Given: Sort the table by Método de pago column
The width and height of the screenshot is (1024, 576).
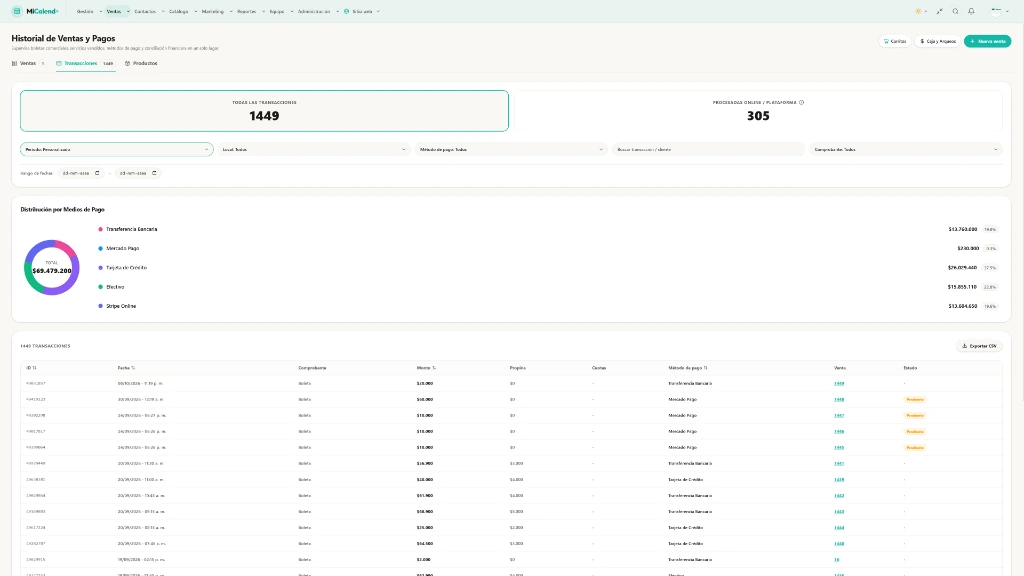Looking at the screenshot, I should [688, 368].
